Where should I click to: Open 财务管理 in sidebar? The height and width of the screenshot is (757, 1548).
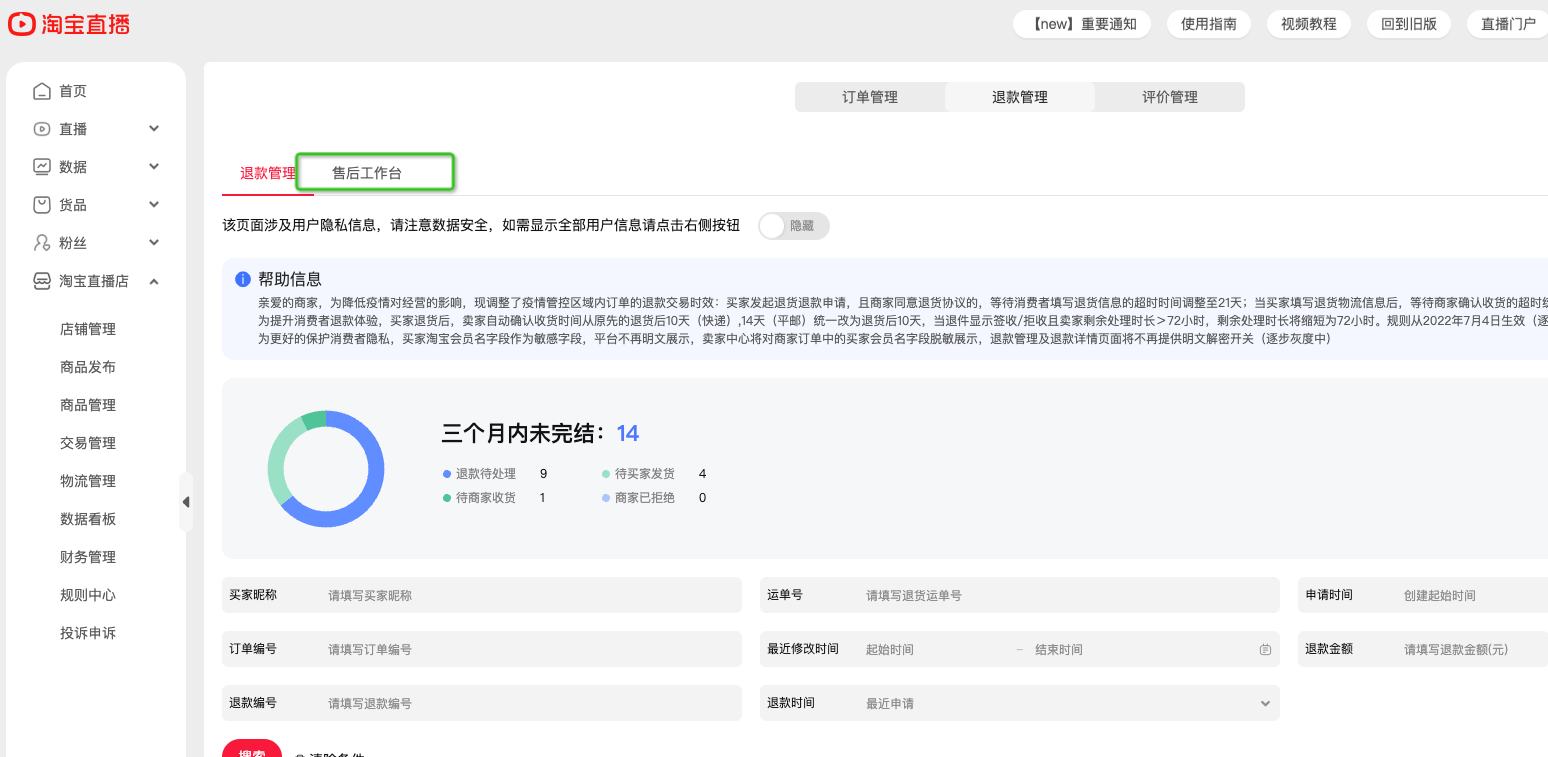point(88,557)
